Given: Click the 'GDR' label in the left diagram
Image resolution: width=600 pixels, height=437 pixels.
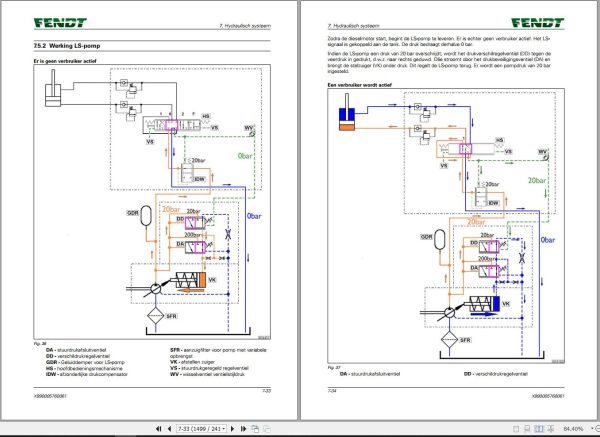Looking at the screenshot, I should 132,213.
